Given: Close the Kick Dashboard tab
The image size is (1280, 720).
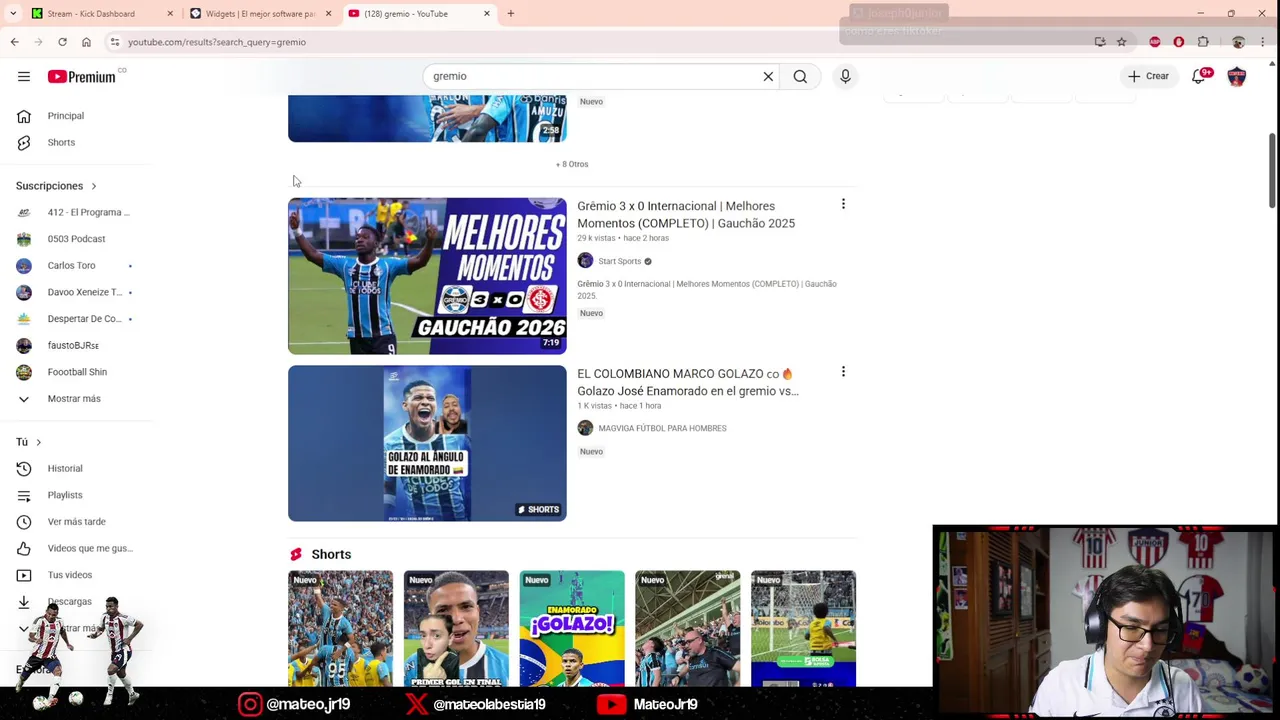Looking at the screenshot, I should [170, 14].
